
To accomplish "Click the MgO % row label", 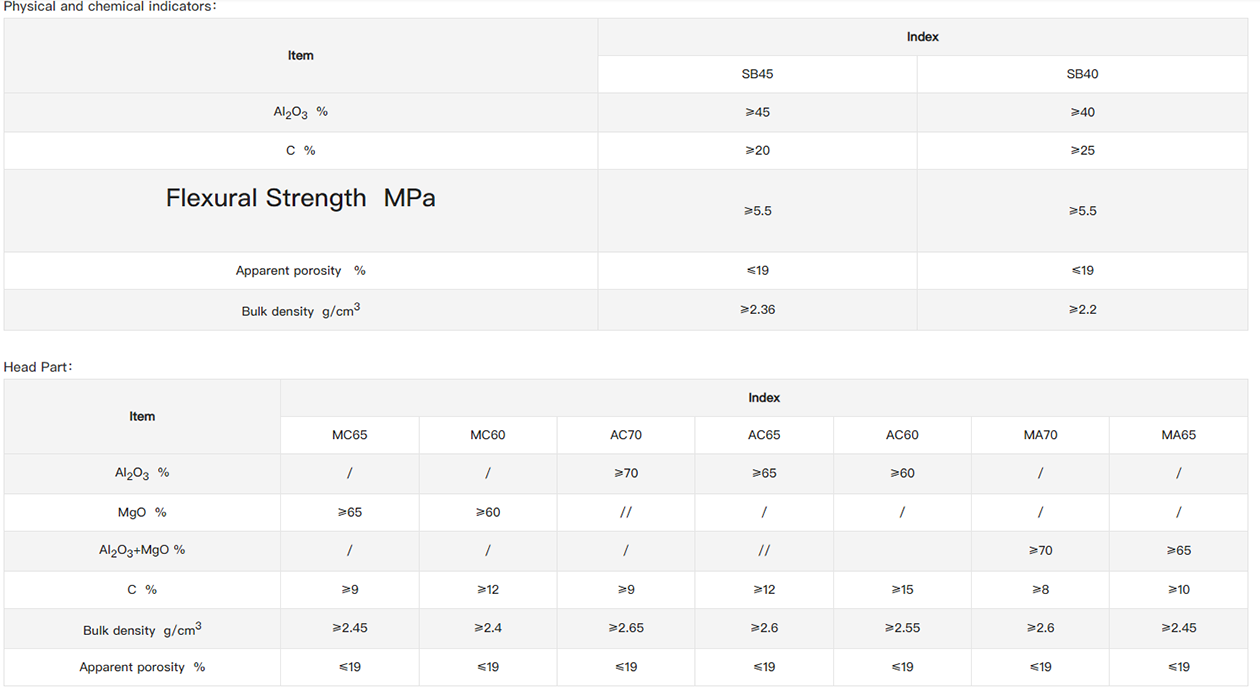I will [x=142, y=512].
